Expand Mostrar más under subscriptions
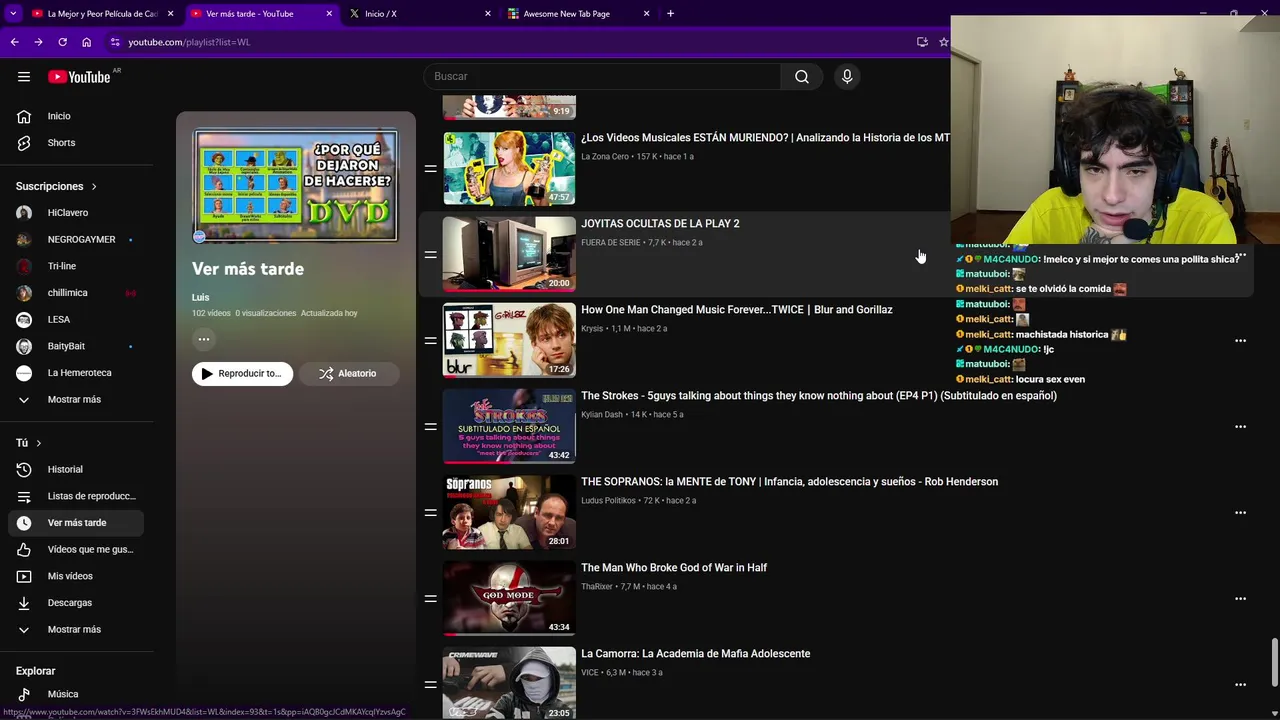 pyautogui.click(x=76, y=400)
